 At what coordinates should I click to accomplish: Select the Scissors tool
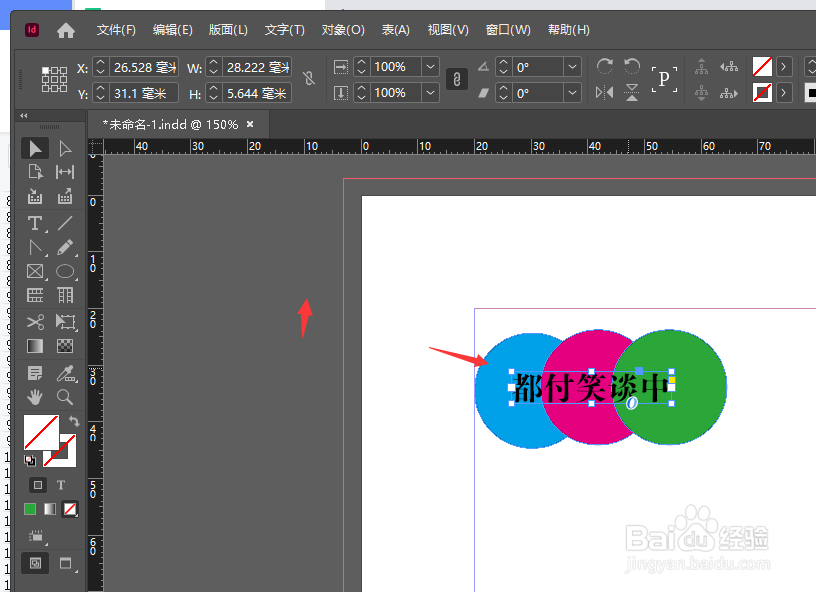34,322
